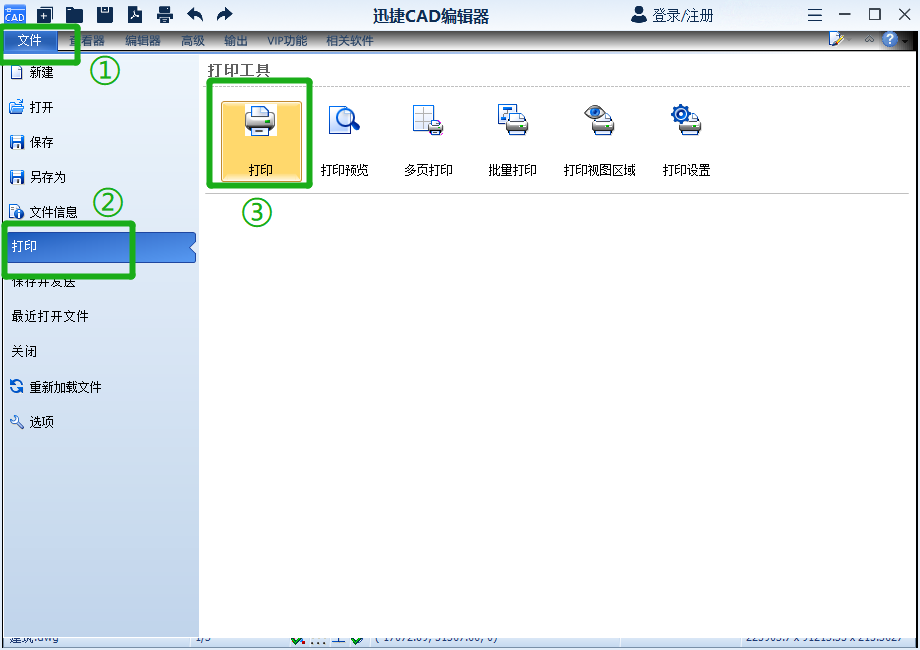
Task: Open the hamburger menu in title bar
Action: coord(815,15)
